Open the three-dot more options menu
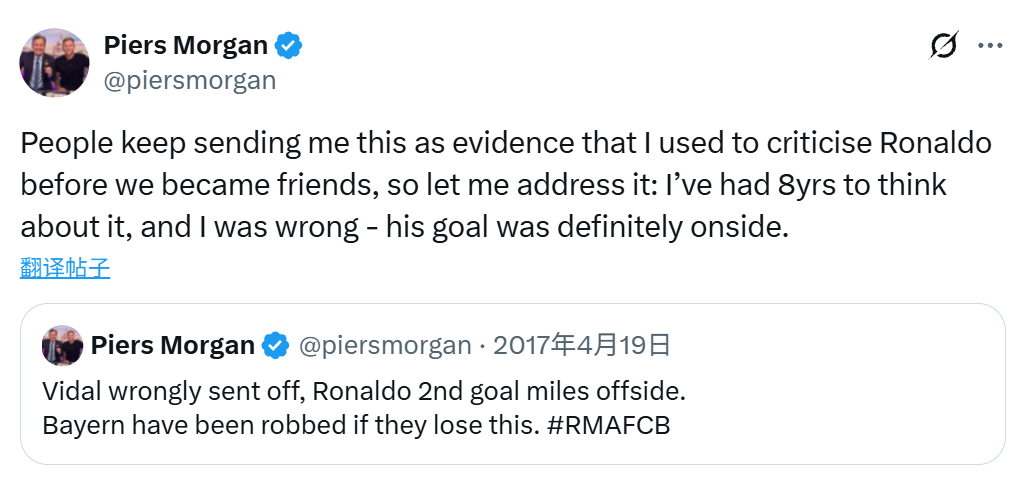 click(989, 46)
